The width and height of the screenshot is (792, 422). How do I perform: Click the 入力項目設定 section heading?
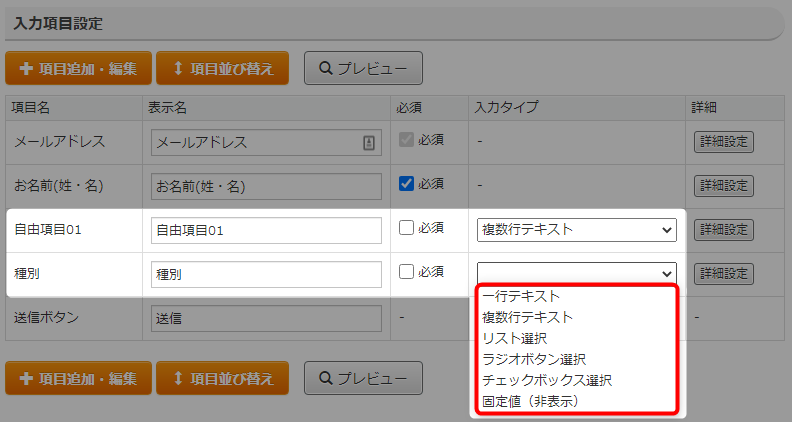click(58, 23)
